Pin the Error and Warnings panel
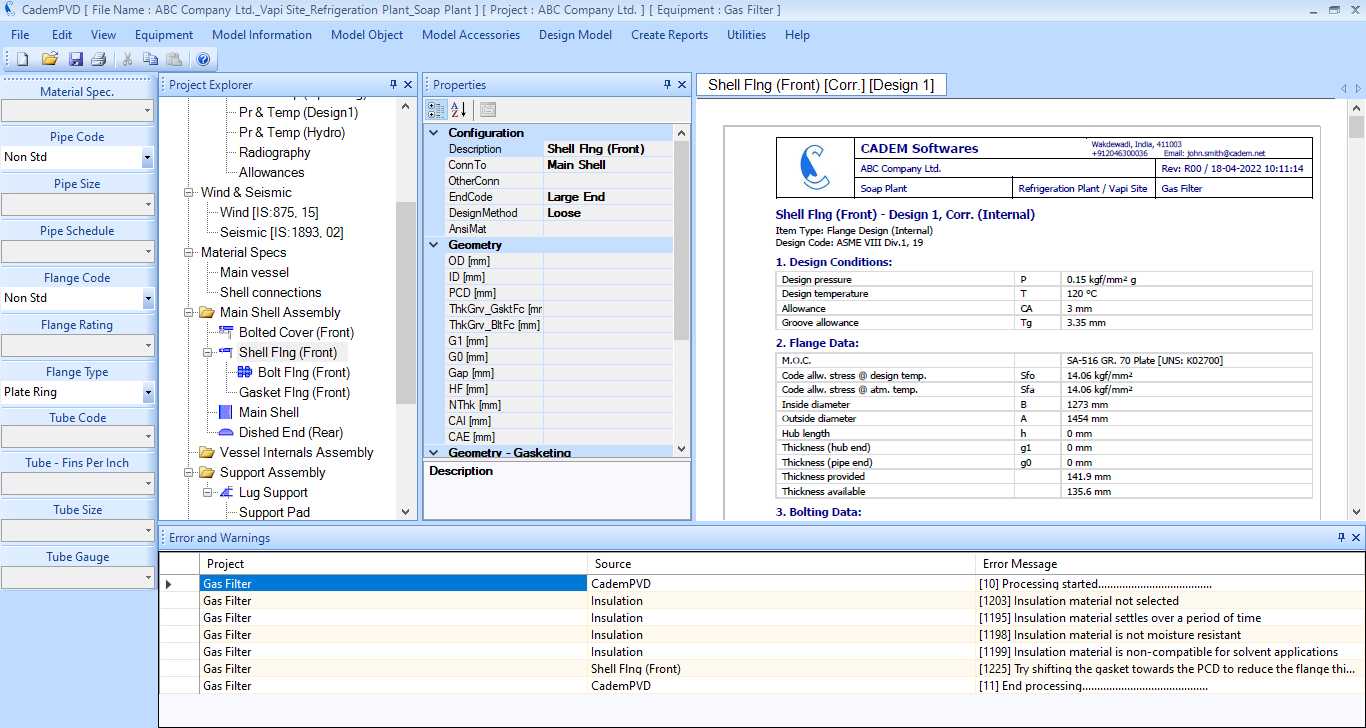The image size is (1366, 728). (x=1342, y=538)
